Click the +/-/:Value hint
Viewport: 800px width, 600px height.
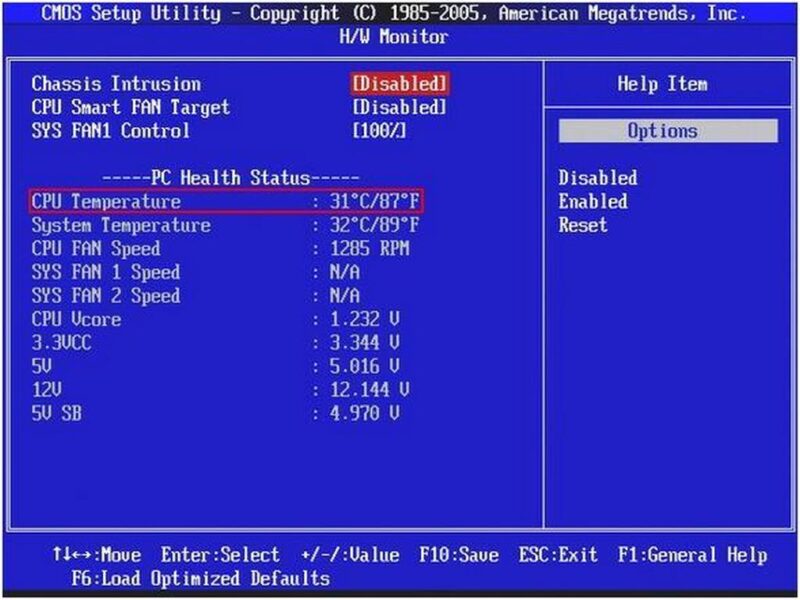tap(350, 555)
